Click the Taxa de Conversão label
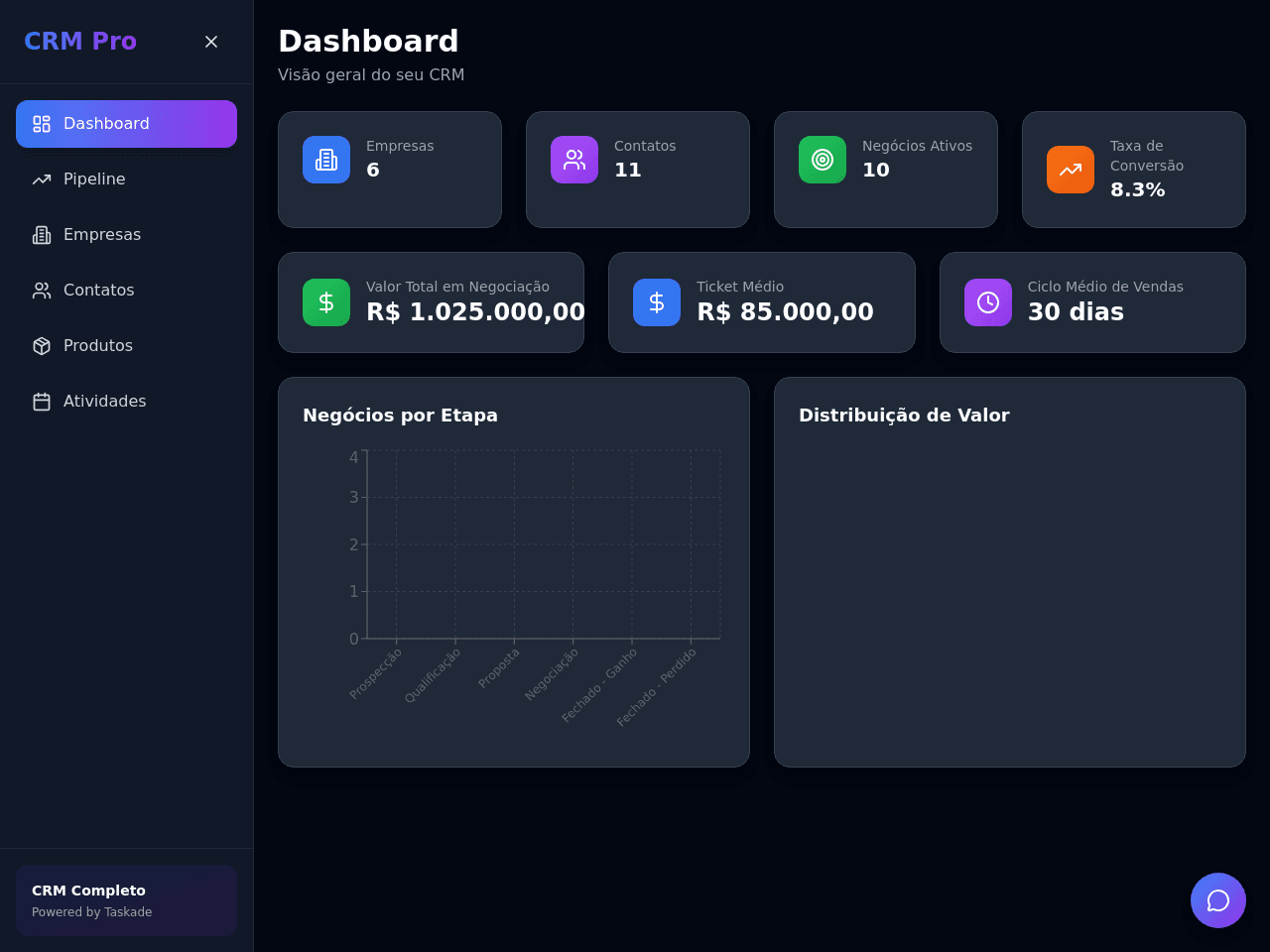The height and width of the screenshot is (952, 1270). click(1147, 156)
